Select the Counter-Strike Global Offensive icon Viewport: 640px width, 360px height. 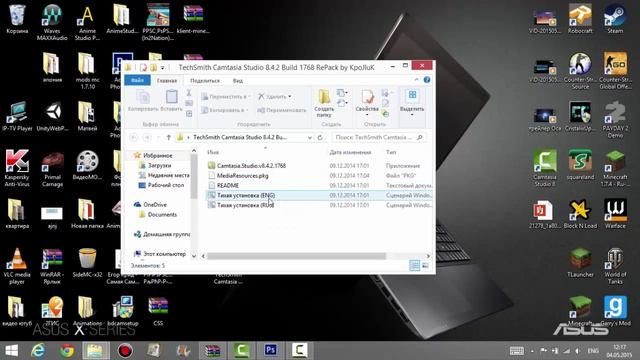[x=615, y=71]
